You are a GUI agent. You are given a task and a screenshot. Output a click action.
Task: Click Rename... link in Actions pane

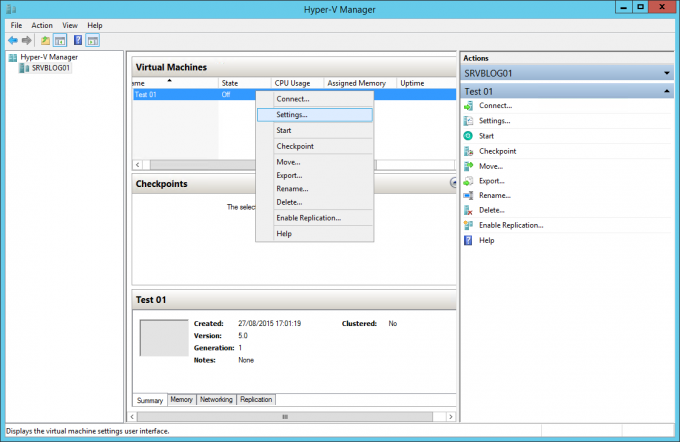[x=494, y=195]
